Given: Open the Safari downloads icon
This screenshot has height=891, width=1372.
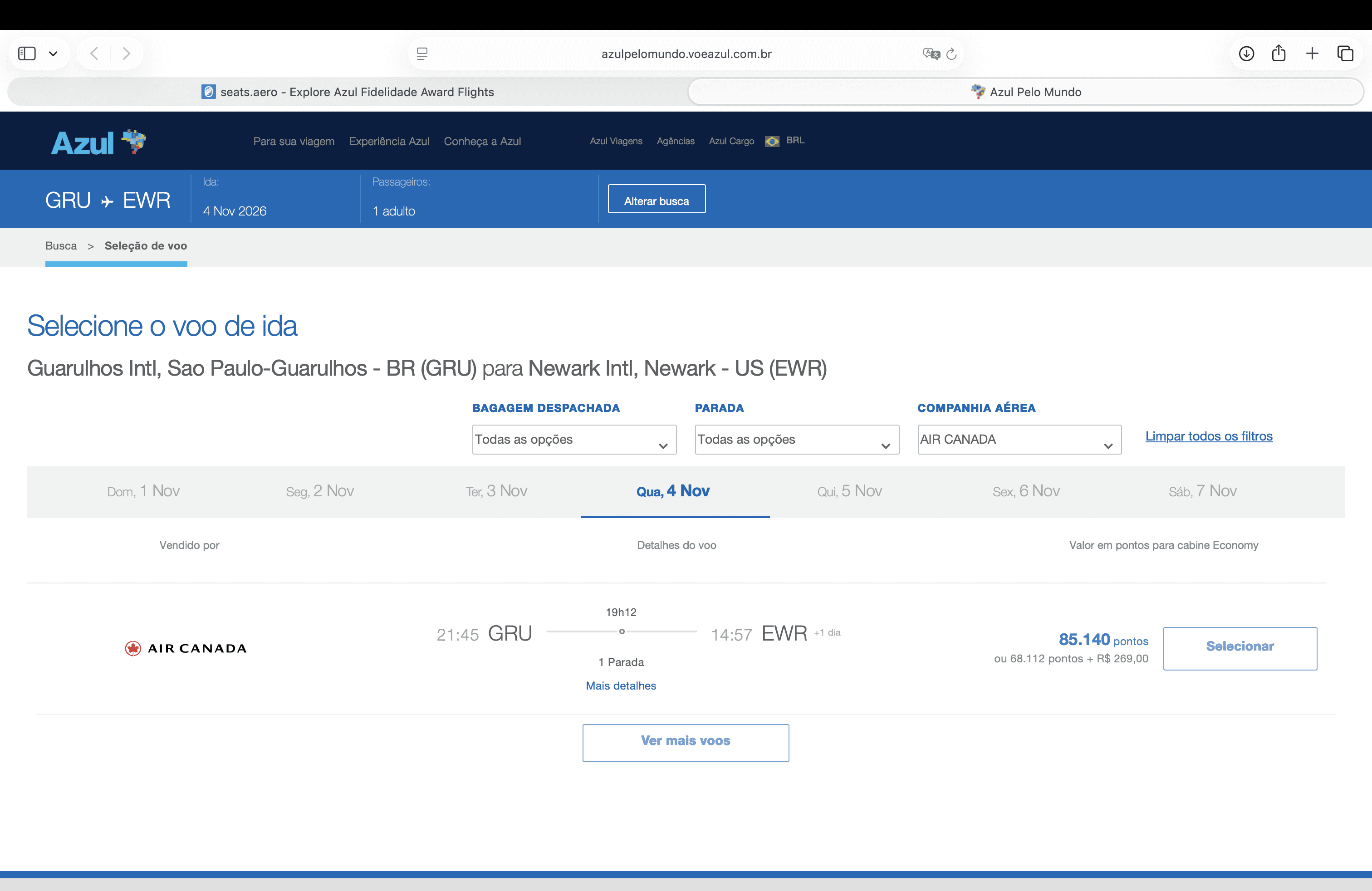Looking at the screenshot, I should click(x=1246, y=54).
